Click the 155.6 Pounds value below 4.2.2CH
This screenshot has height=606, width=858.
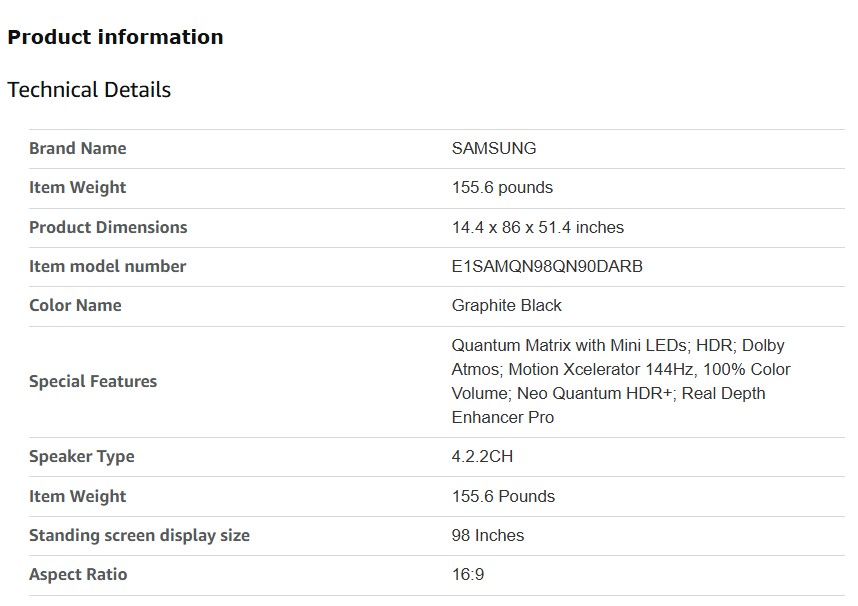tap(503, 496)
